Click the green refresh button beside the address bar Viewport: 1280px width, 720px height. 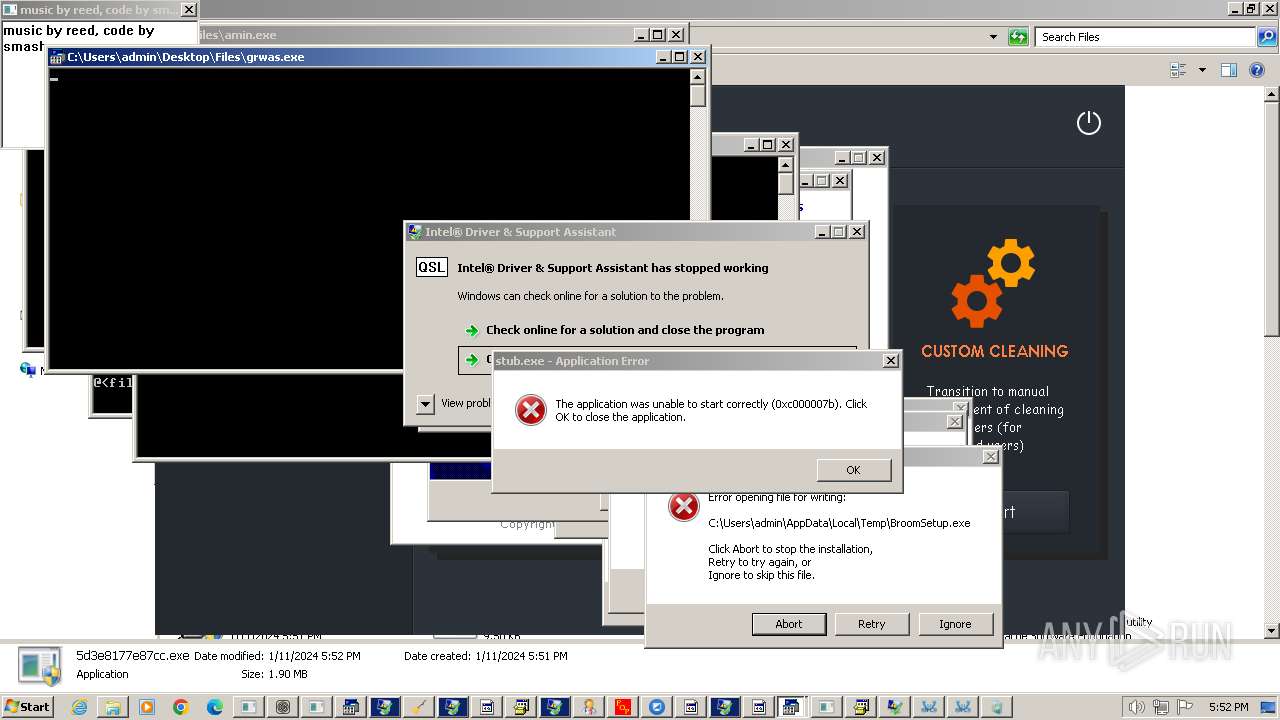coord(1018,37)
